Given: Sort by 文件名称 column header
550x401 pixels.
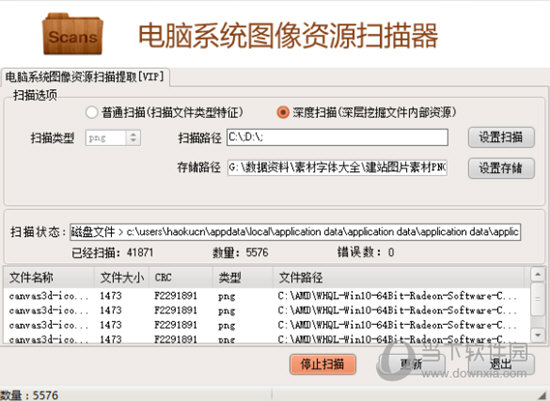Looking at the screenshot, I should 49,278.
